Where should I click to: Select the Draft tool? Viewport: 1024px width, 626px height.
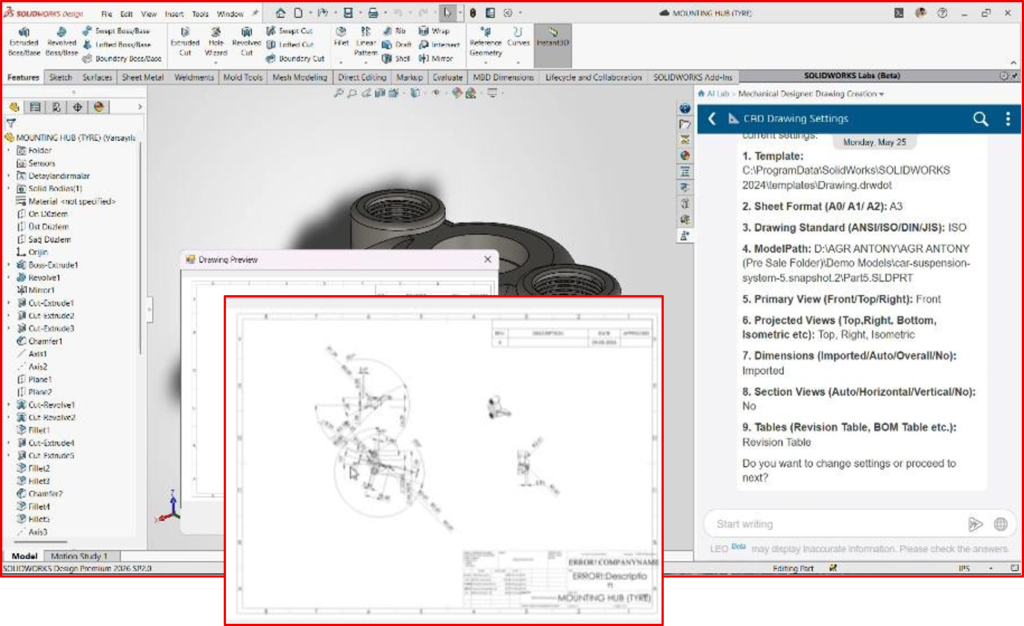(x=396, y=44)
